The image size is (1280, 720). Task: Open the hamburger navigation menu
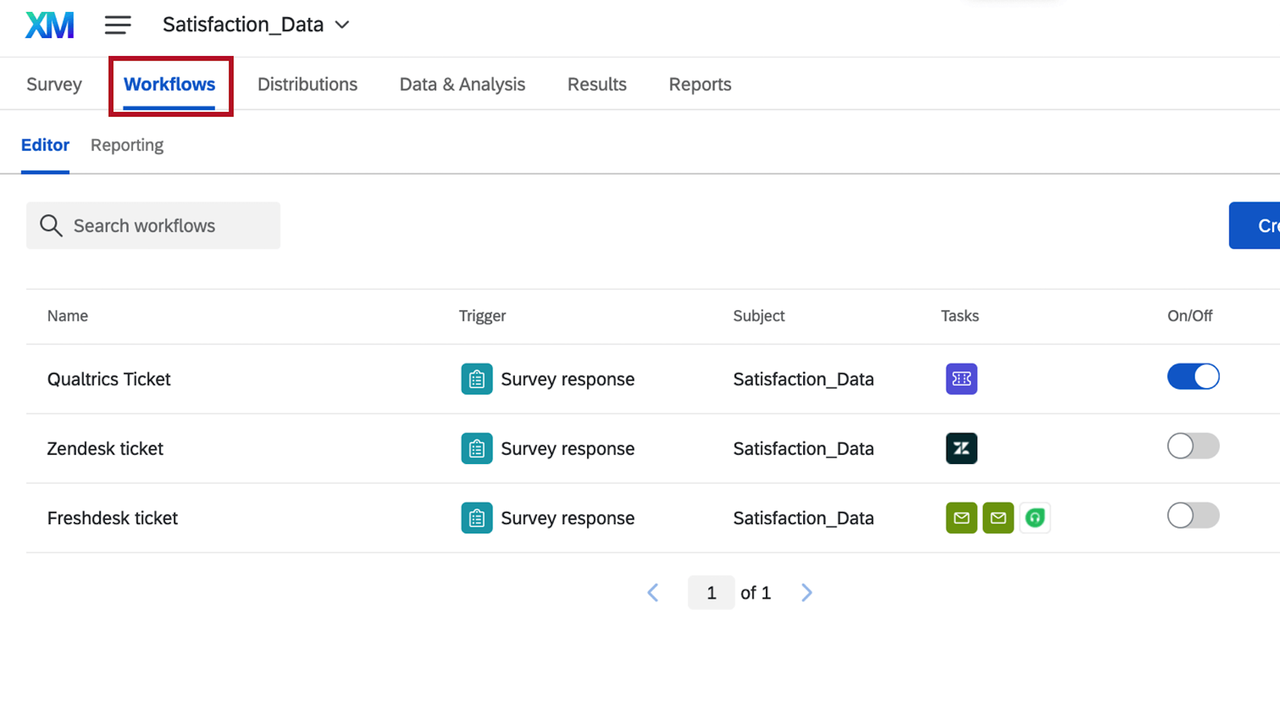coord(118,25)
